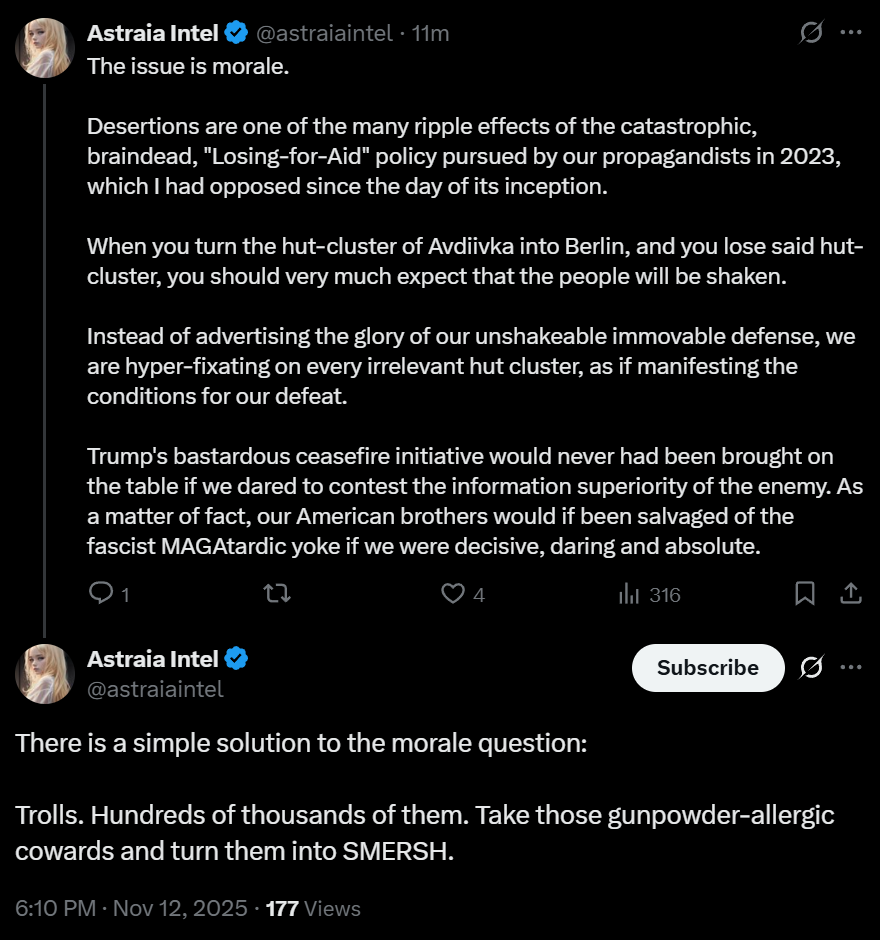Click the @astraiaintel handle in first tweet
This screenshot has height=940, width=880.
tap(324, 33)
